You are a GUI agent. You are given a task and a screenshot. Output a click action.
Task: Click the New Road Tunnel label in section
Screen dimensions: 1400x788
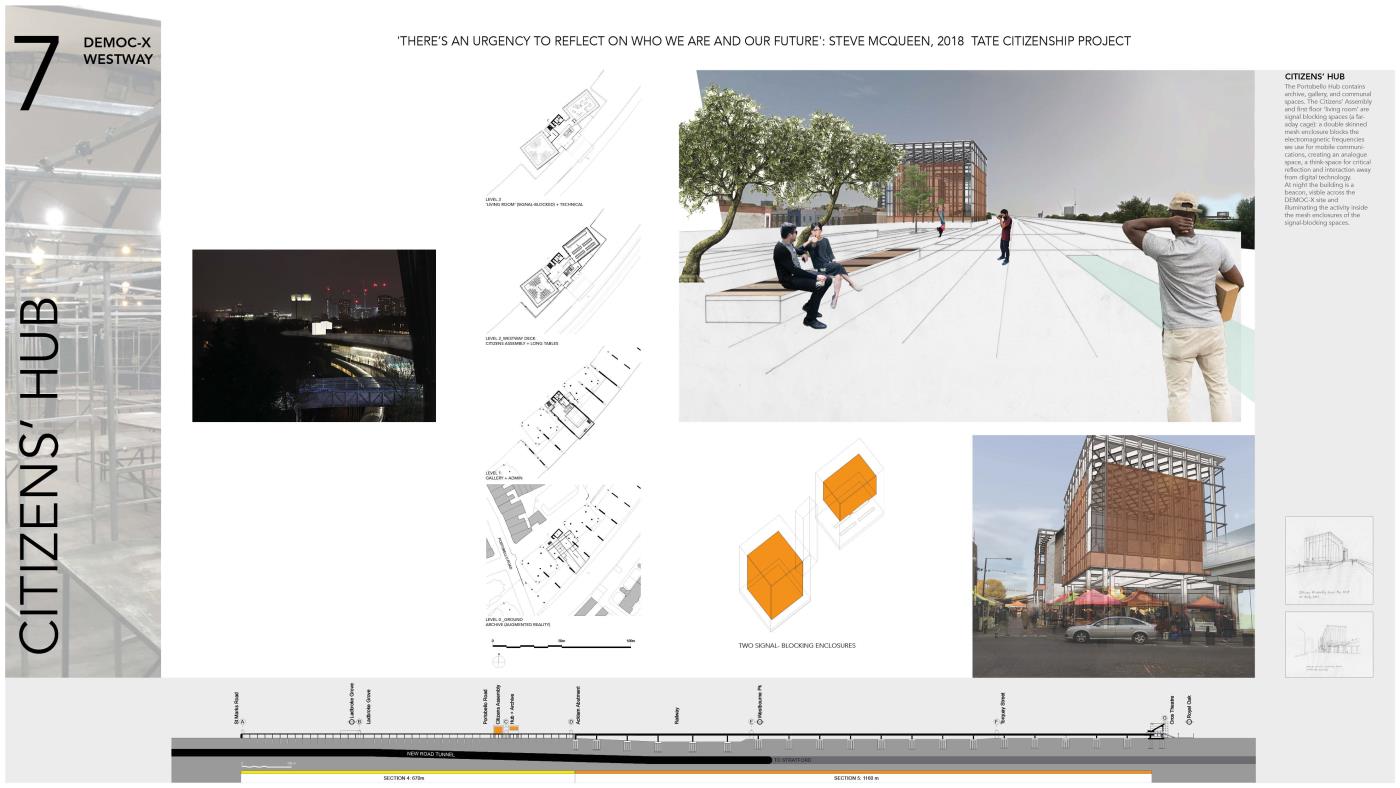click(x=431, y=754)
